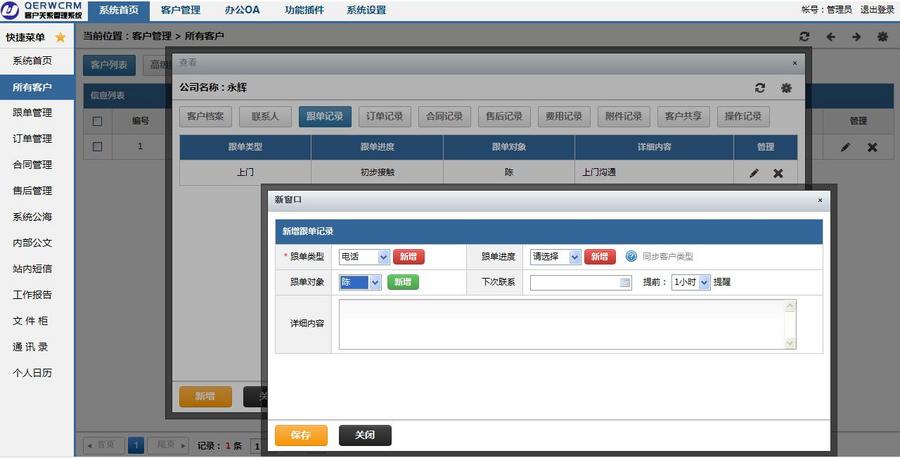
Task: Edit the 上门 follow-up record with pencil icon
Action: click(754, 173)
